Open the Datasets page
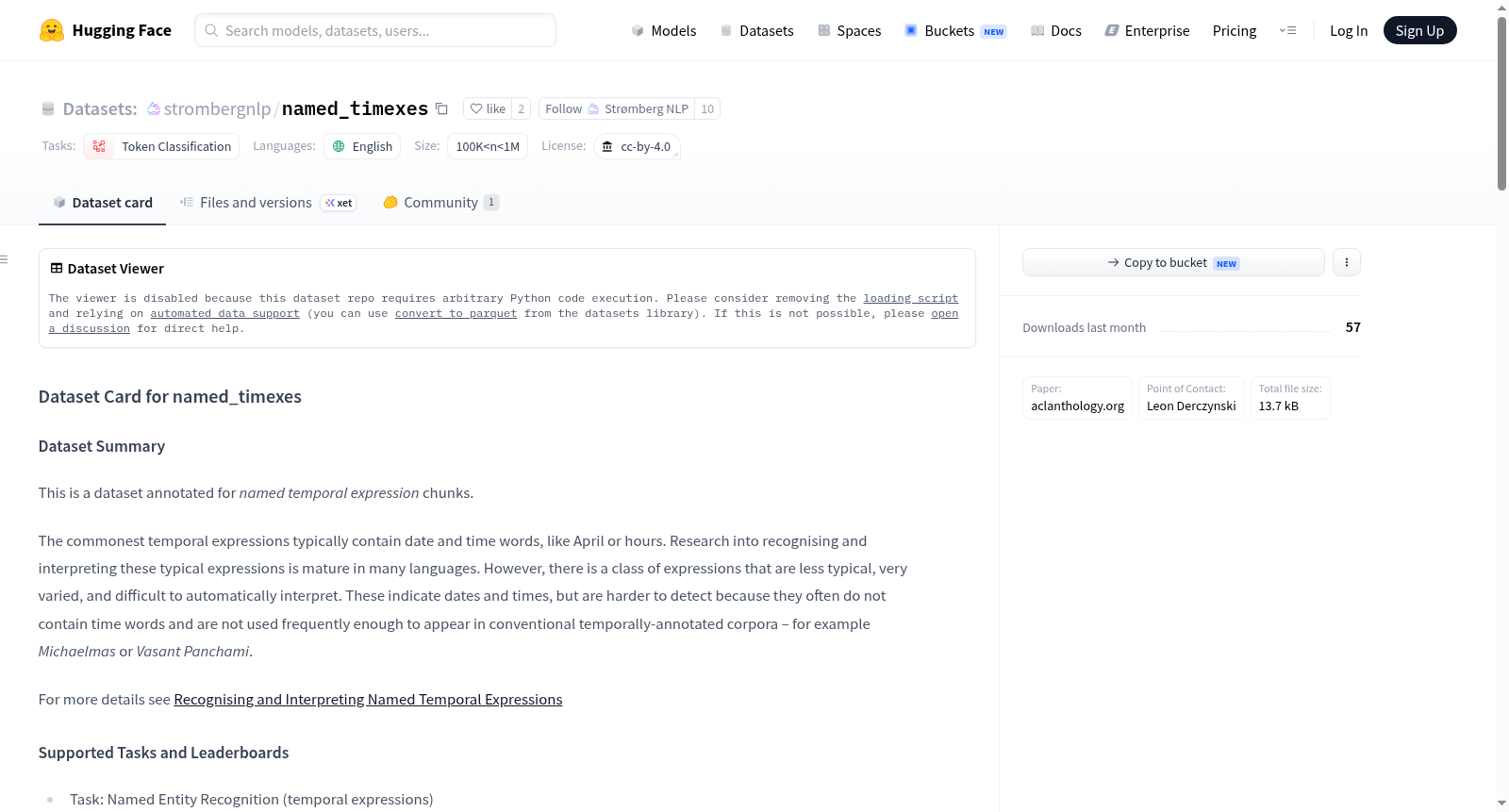 pyautogui.click(x=756, y=30)
